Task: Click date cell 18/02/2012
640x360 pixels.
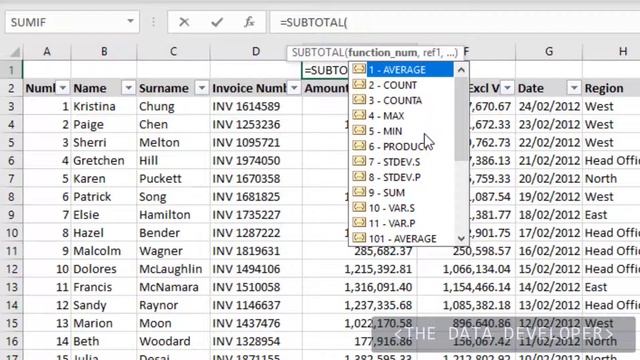Action: 549,215
